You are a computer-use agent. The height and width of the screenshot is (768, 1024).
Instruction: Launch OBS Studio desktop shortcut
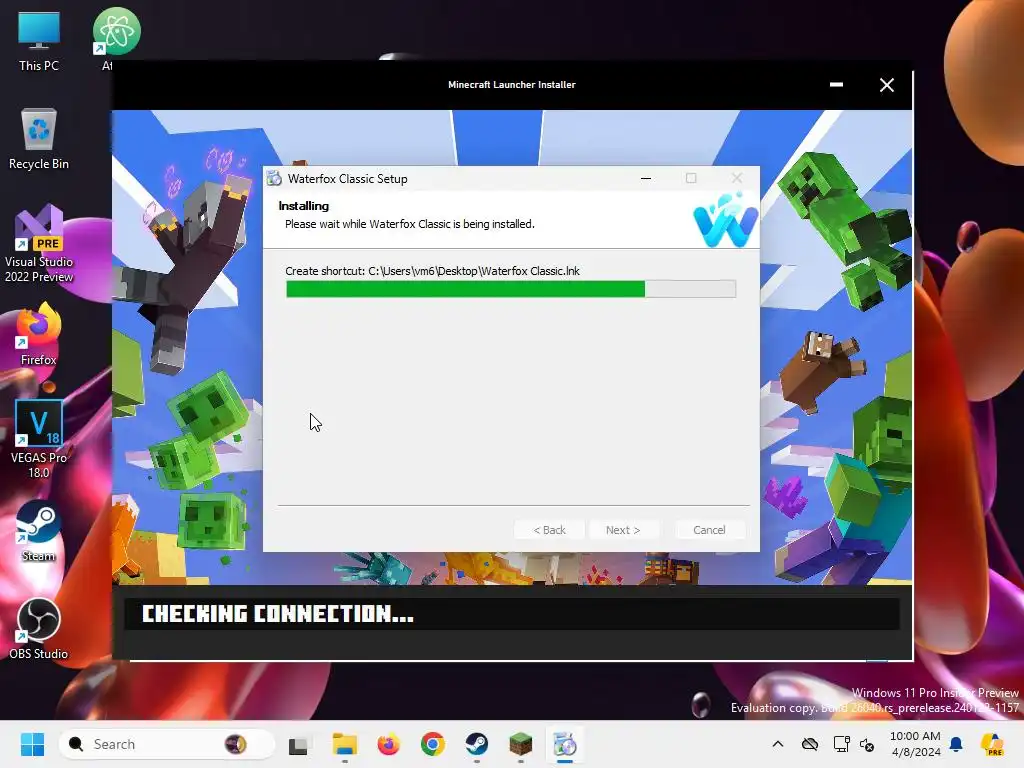click(39, 629)
